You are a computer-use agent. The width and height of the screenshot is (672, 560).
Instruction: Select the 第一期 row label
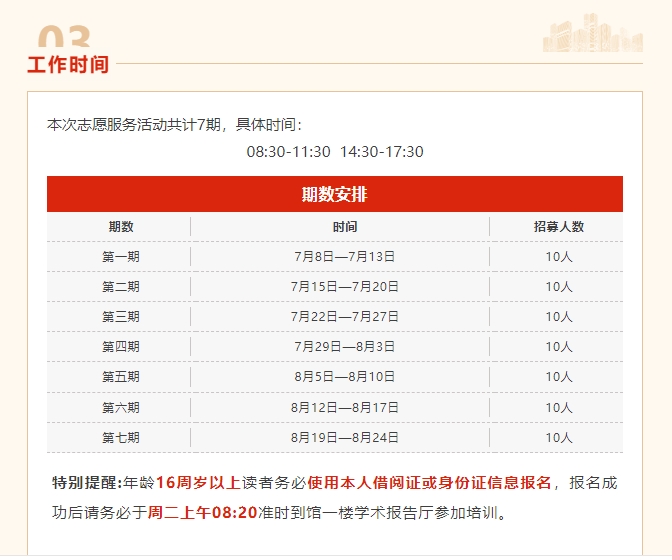pos(120,257)
